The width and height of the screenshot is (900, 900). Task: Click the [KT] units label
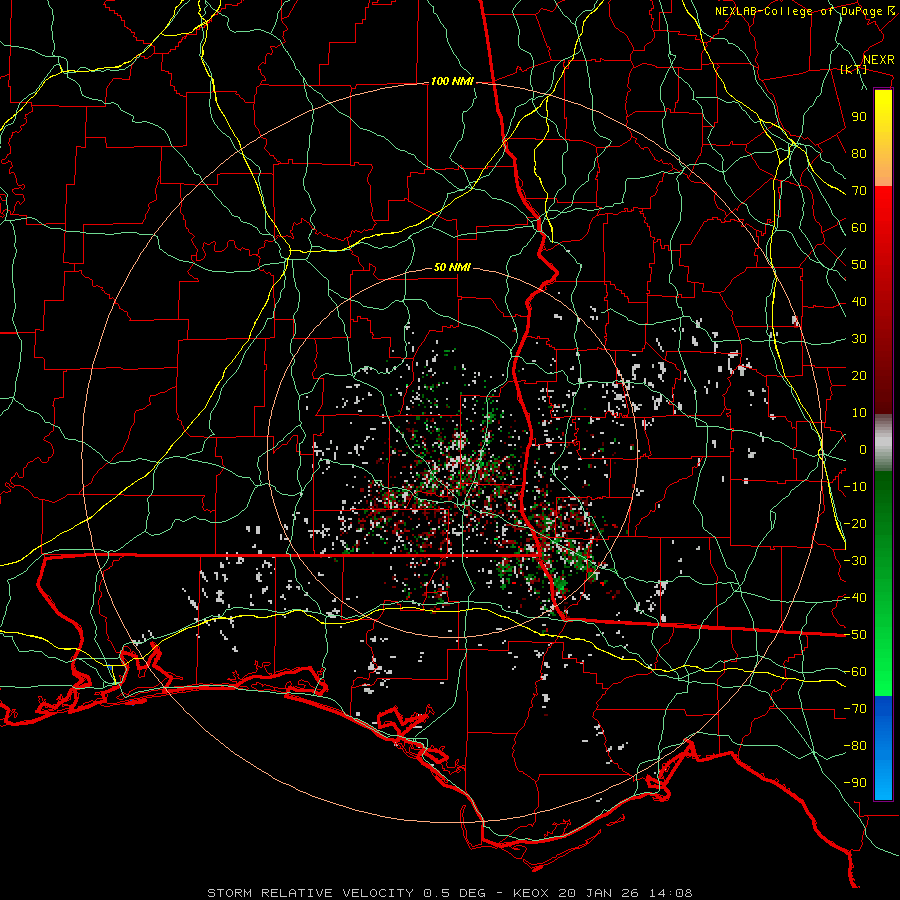853,69
